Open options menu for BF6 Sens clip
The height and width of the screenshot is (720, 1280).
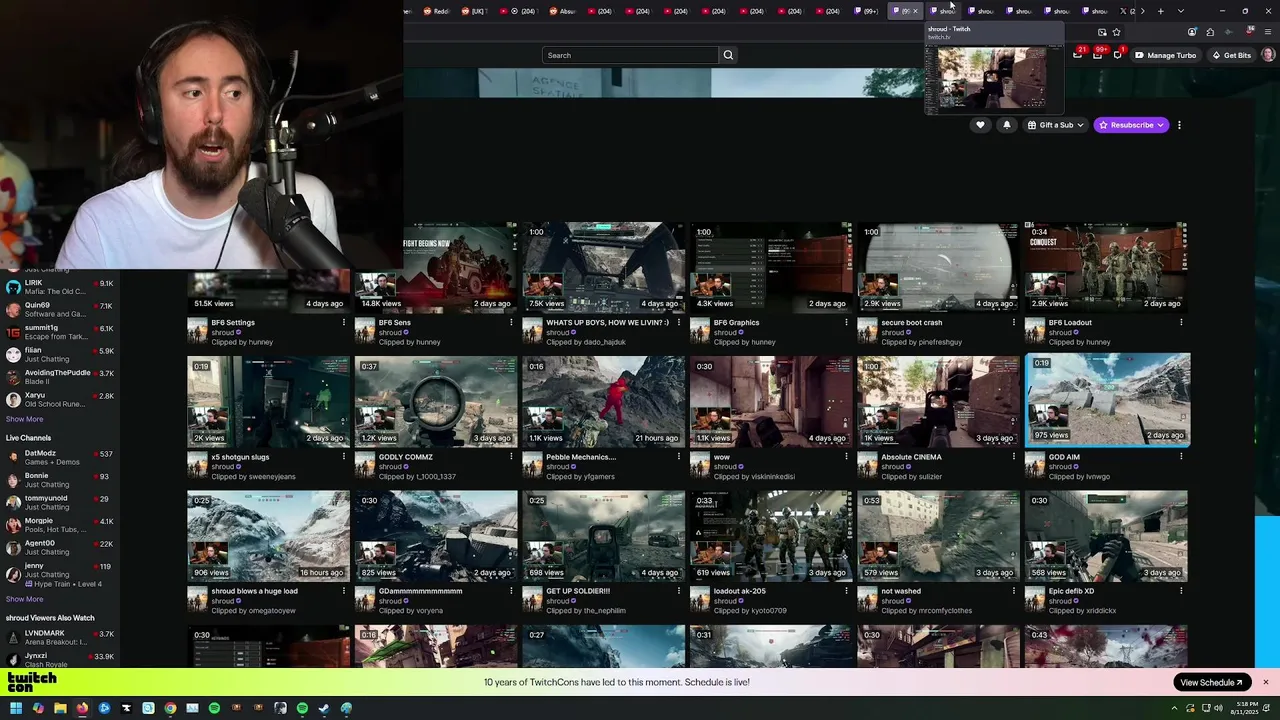[x=511, y=322]
